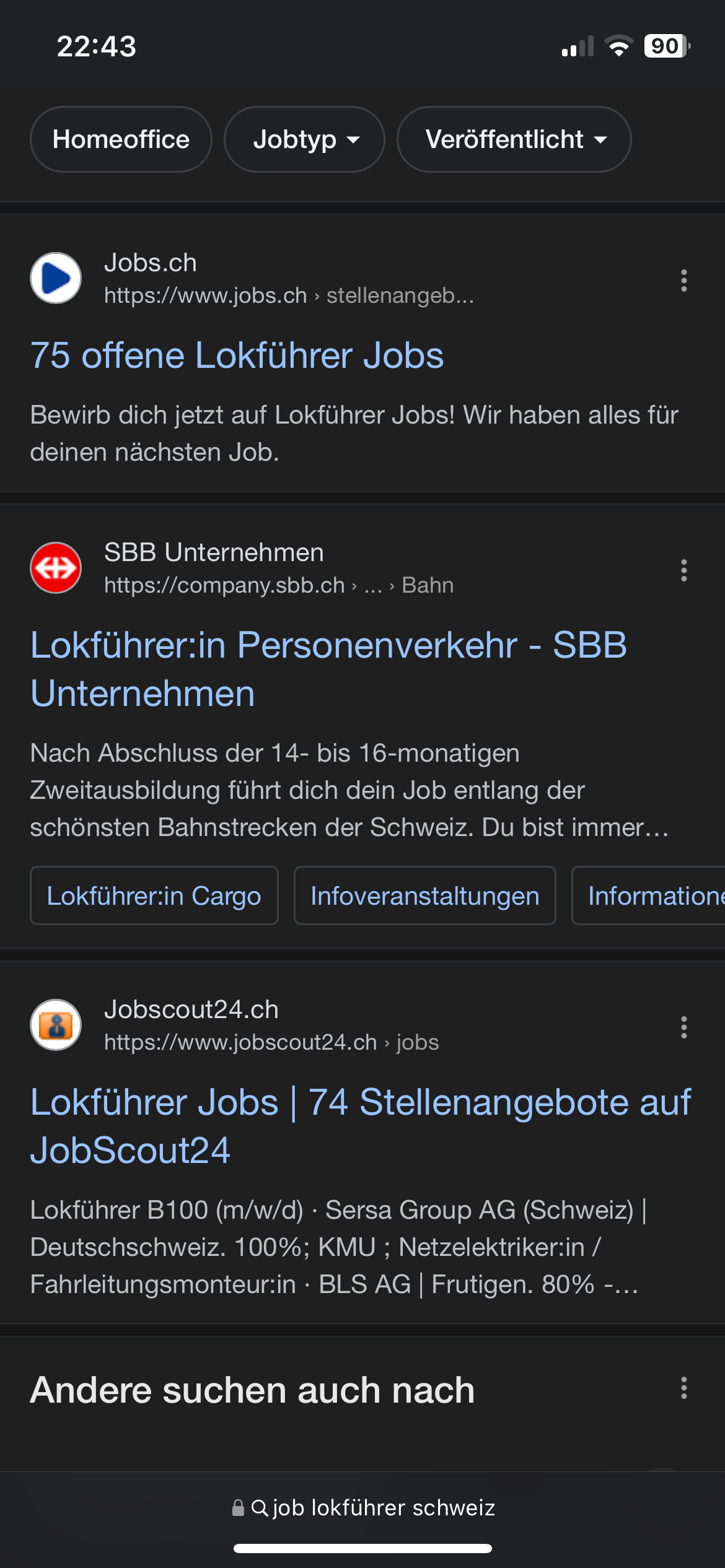Image resolution: width=725 pixels, height=1568 pixels.
Task: Expand the Jobtyp filter dropdown
Action: click(x=304, y=139)
